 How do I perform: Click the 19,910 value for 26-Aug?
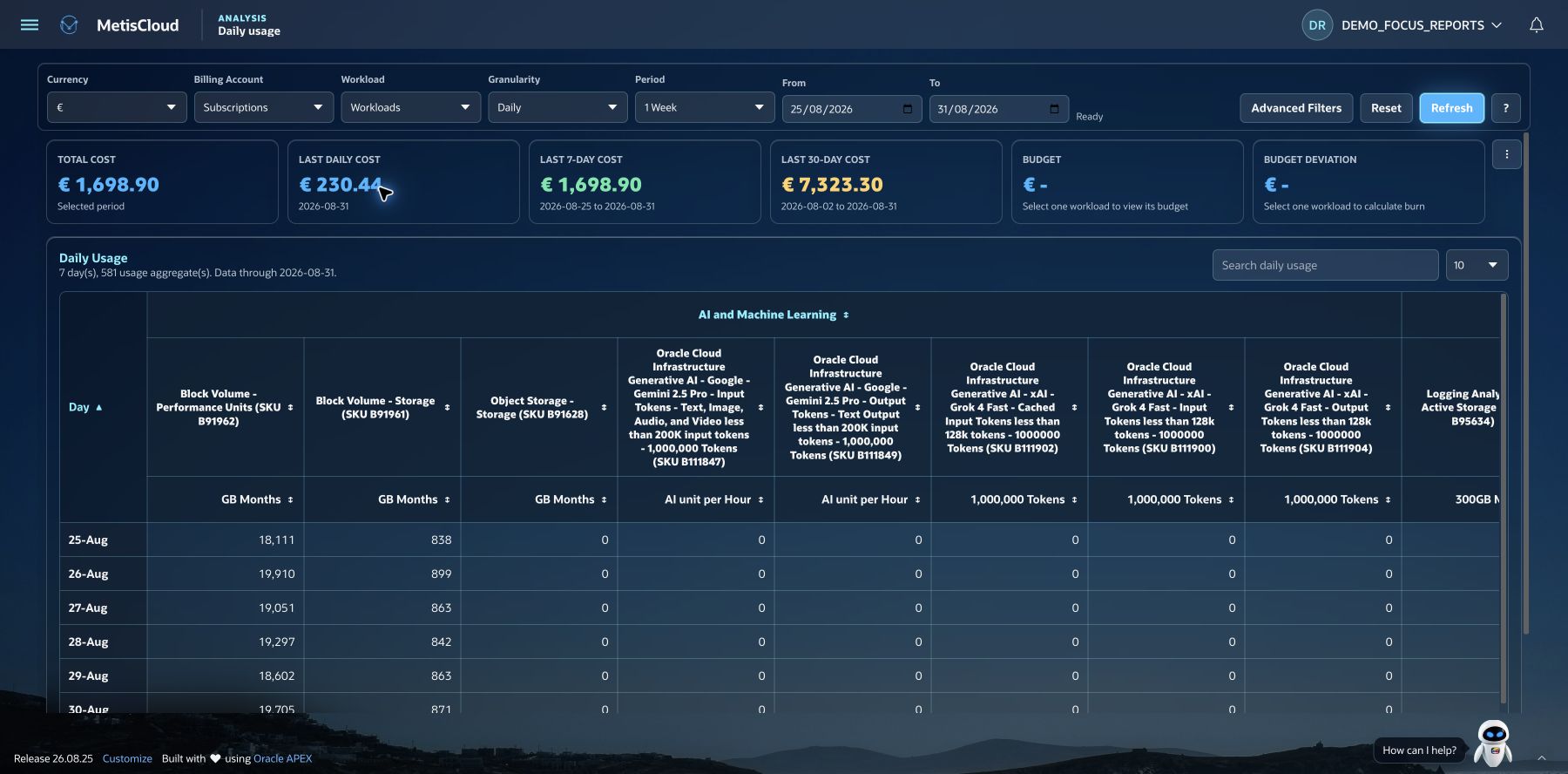coord(276,574)
